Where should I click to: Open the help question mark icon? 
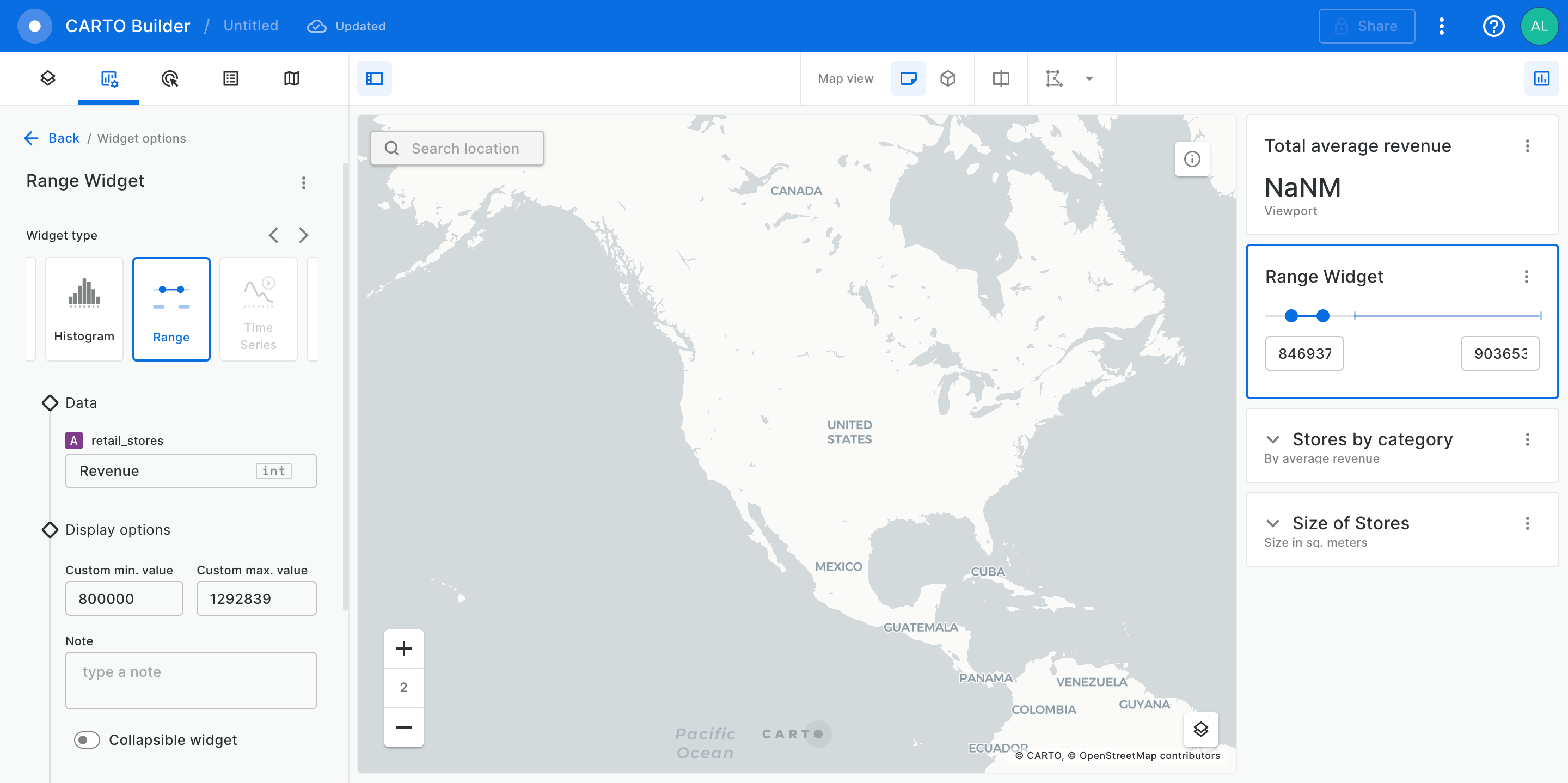[1493, 26]
